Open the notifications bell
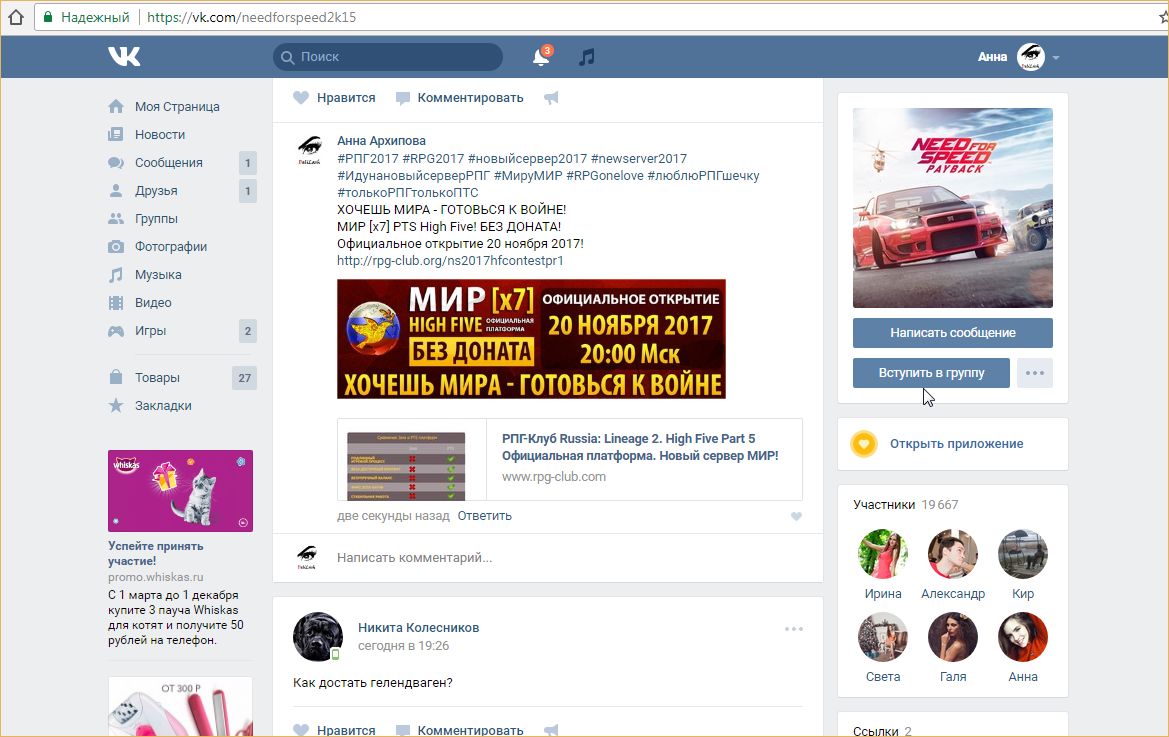Screen dimensions: 1169x737 click(x=541, y=57)
